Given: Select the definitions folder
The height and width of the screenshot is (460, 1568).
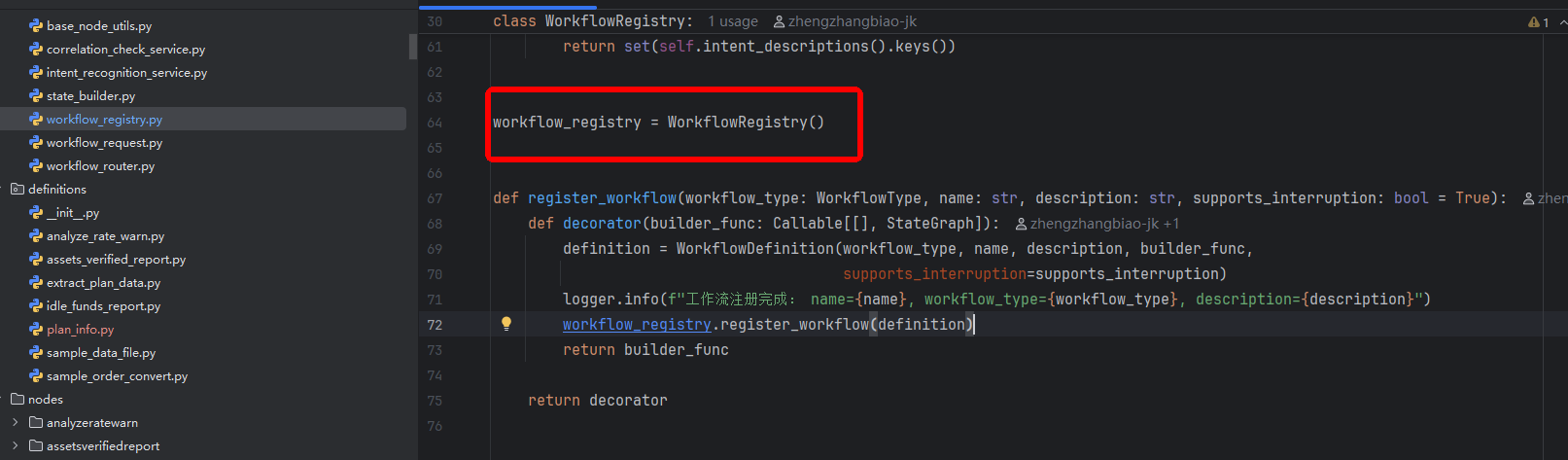Looking at the screenshot, I should pyautogui.click(x=57, y=190).
